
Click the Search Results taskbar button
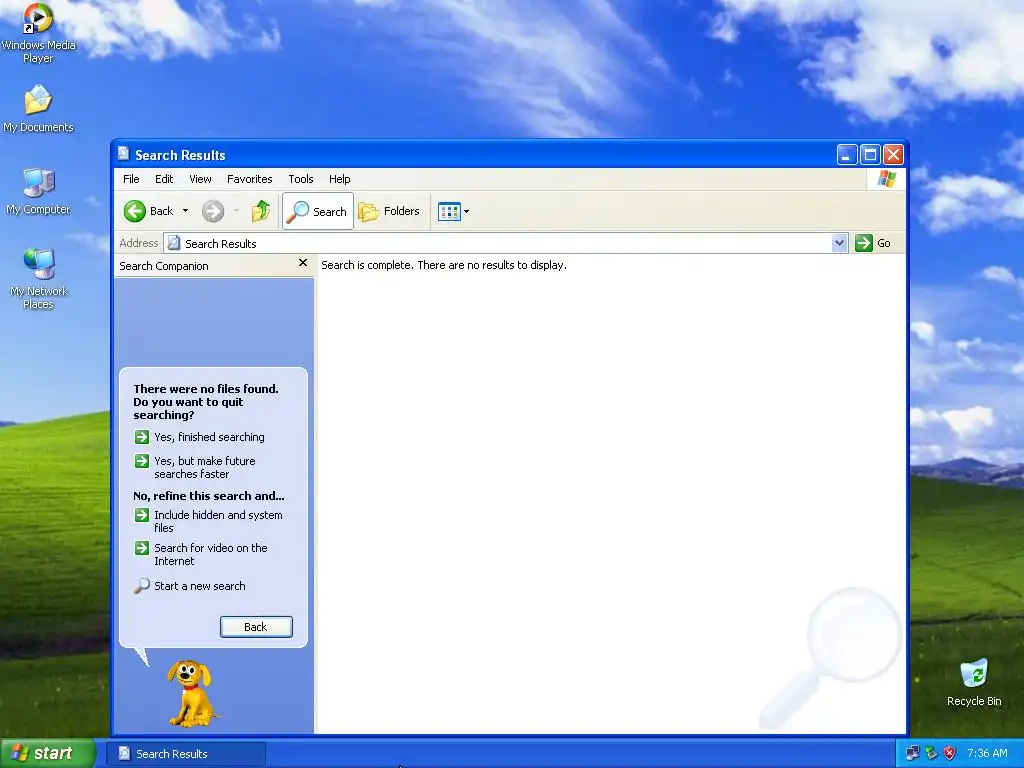[185, 754]
